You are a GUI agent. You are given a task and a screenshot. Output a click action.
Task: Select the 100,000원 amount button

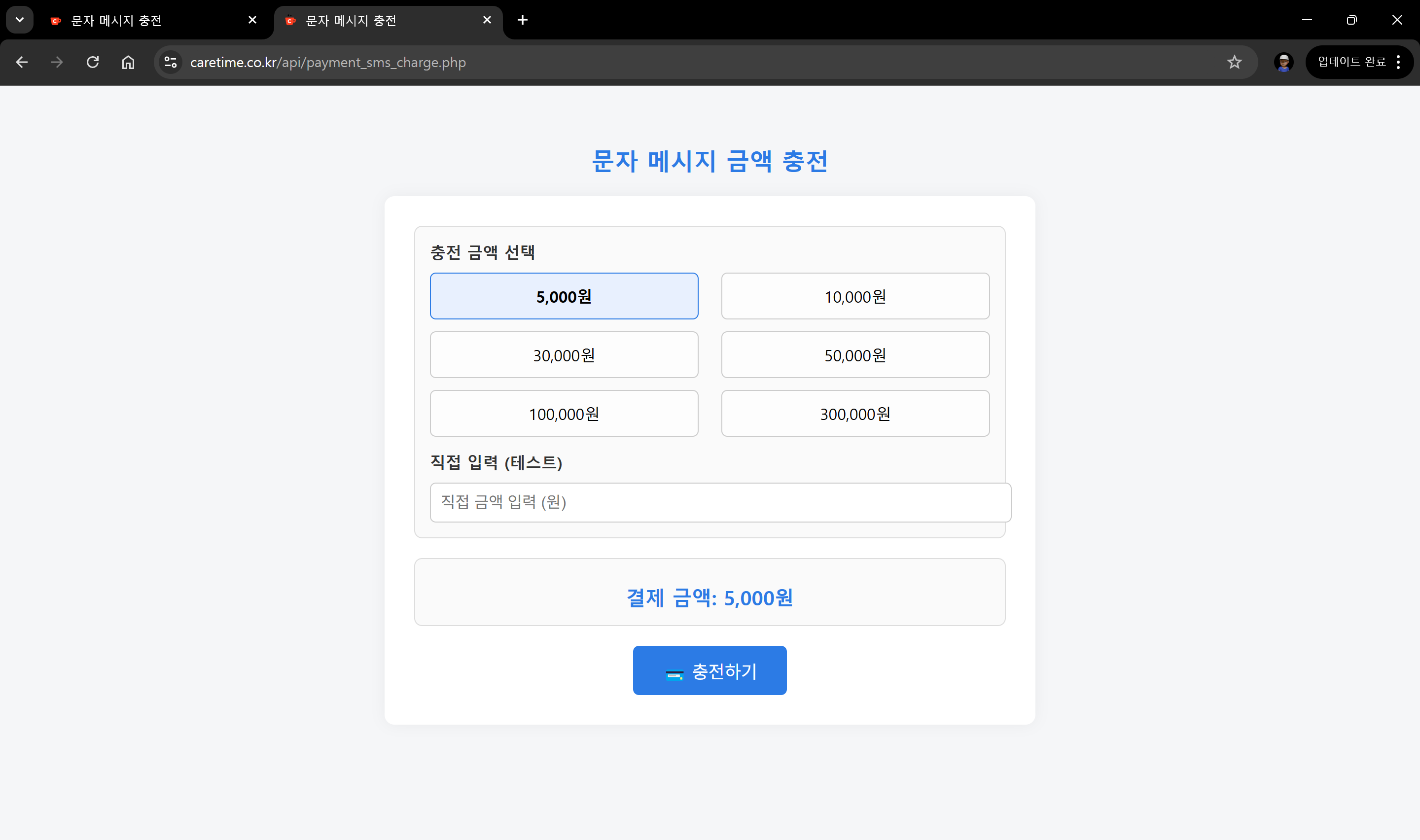pyautogui.click(x=564, y=413)
